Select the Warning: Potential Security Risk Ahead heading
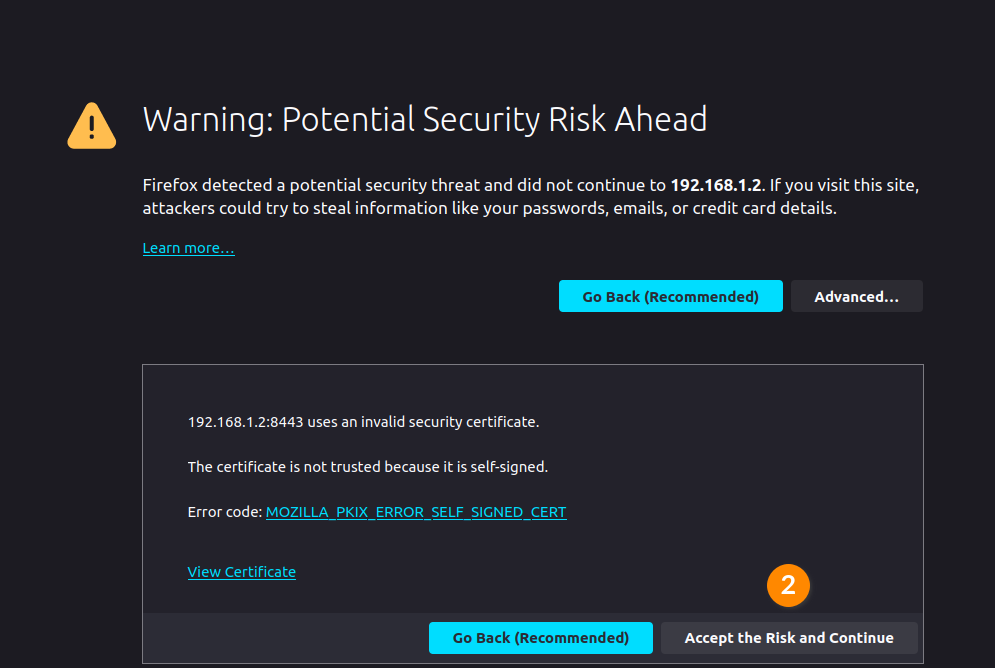Image resolution: width=995 pixels, height=668 pixels. (x=425, y=119)
